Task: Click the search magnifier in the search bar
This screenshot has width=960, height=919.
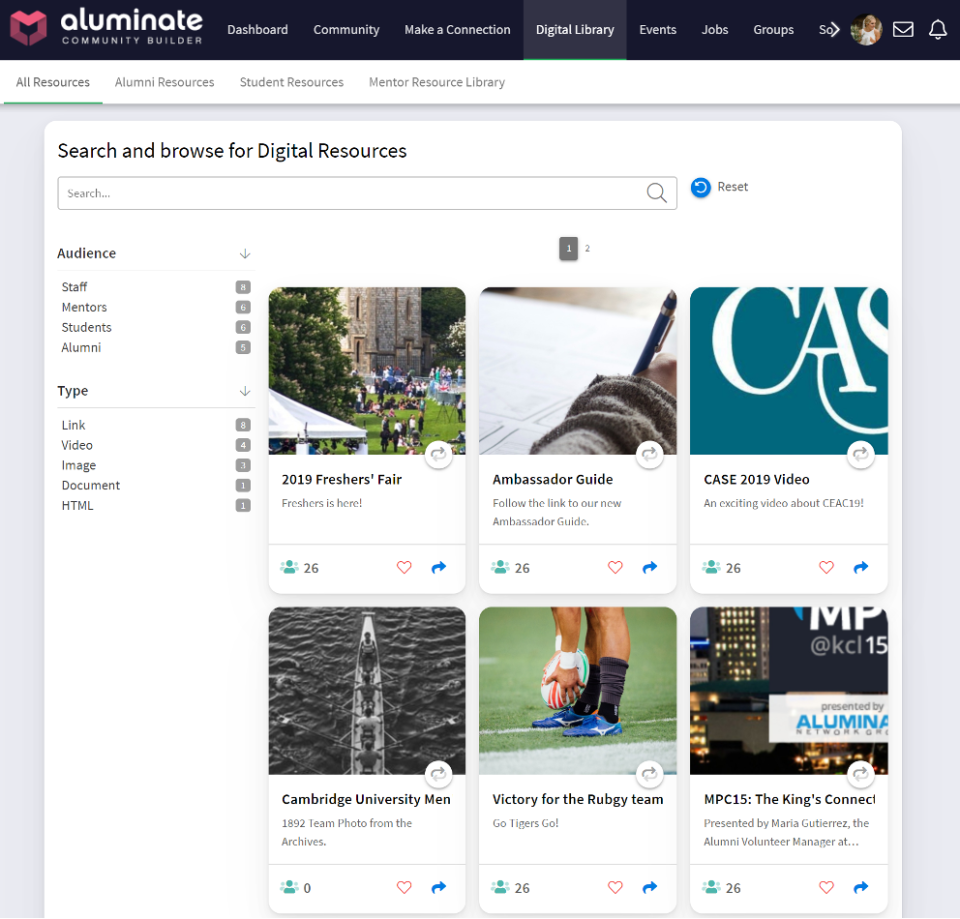Action: (x=657, y=192)
